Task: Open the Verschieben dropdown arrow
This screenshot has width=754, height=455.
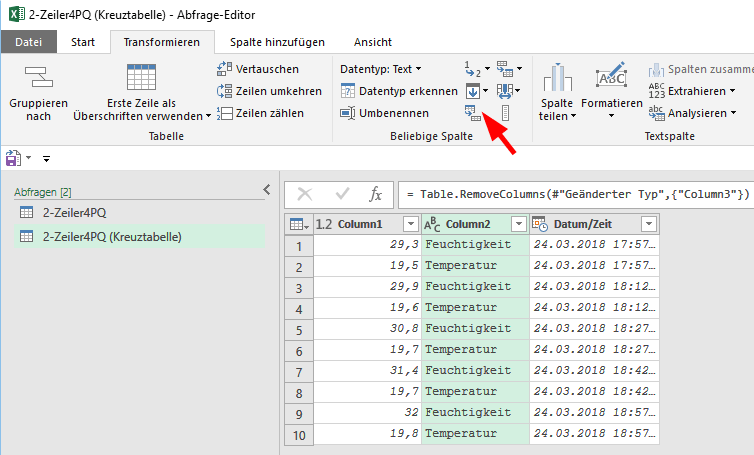Action: [x=517, y=90]
